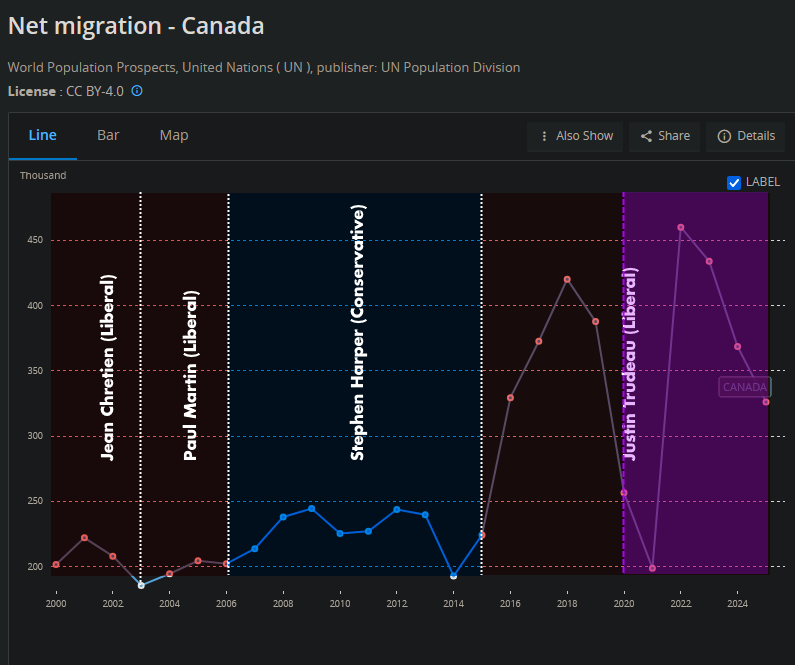This screenshot has width=795, height=665.
Task: Click the info icon beside CC BY-4.0
Action: (137, 91)
